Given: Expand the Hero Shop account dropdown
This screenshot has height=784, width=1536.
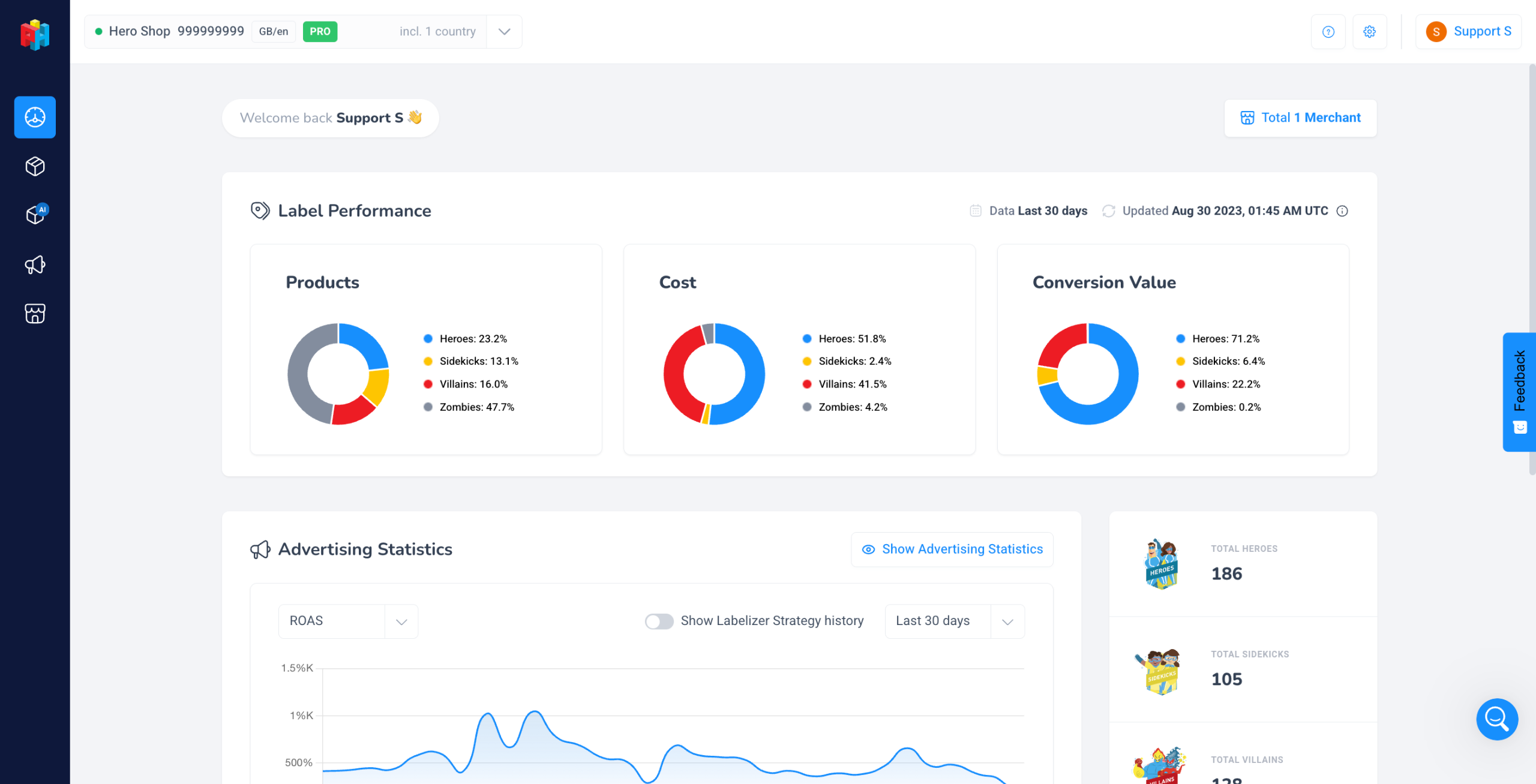Looking at the screenshot, I should click(504, 32).
